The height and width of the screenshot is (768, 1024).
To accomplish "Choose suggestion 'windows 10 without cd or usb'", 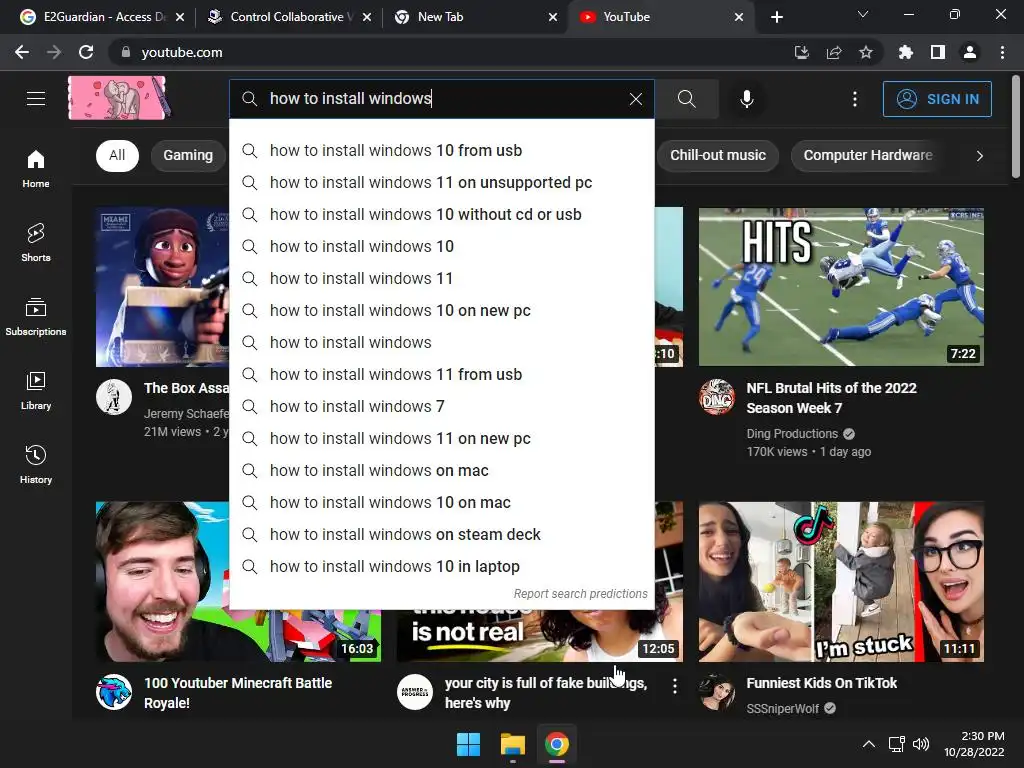I will (x=441, y=214).
